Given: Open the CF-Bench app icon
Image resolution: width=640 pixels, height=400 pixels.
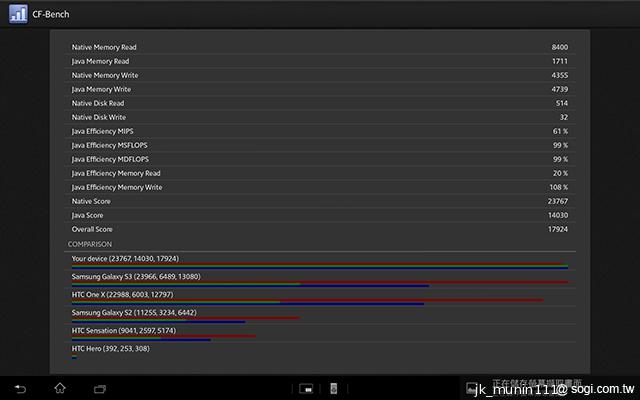Looking at the screenshot, I should coord(18,14).
